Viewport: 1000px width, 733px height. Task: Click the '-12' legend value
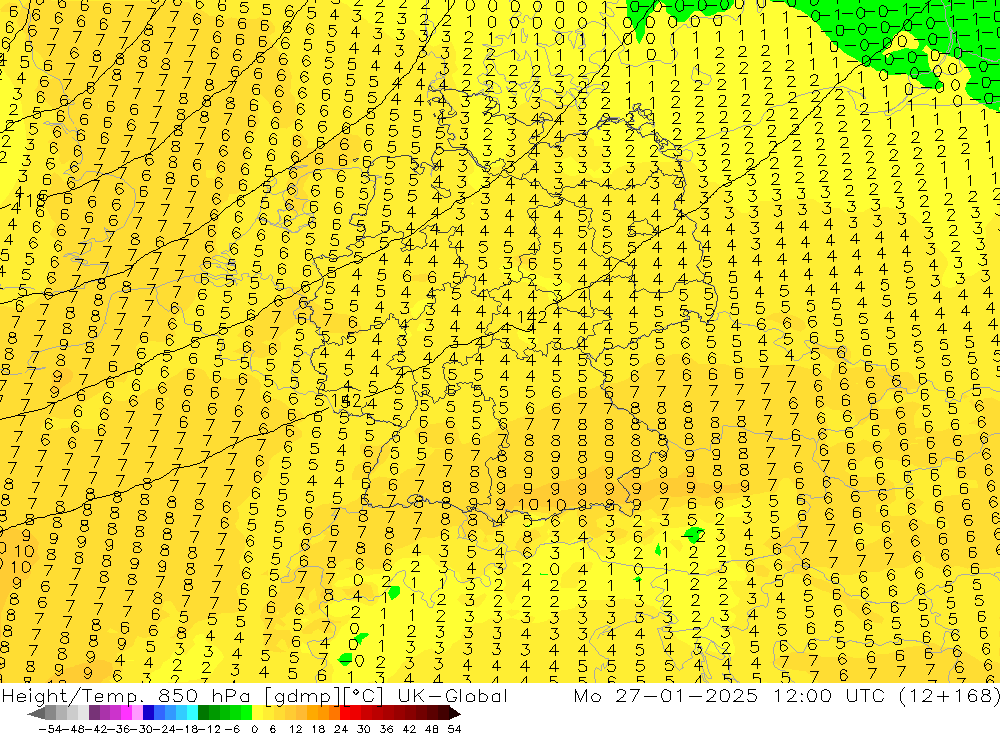click(210, 729)
